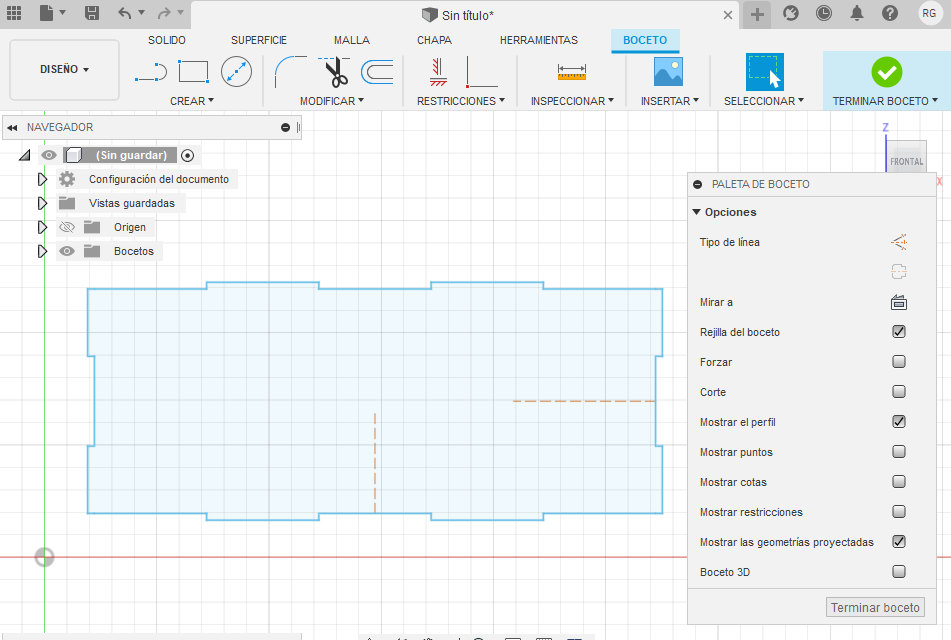Select the Measure ruler tool
Screen dimensions: 951x640
(571, 72)
